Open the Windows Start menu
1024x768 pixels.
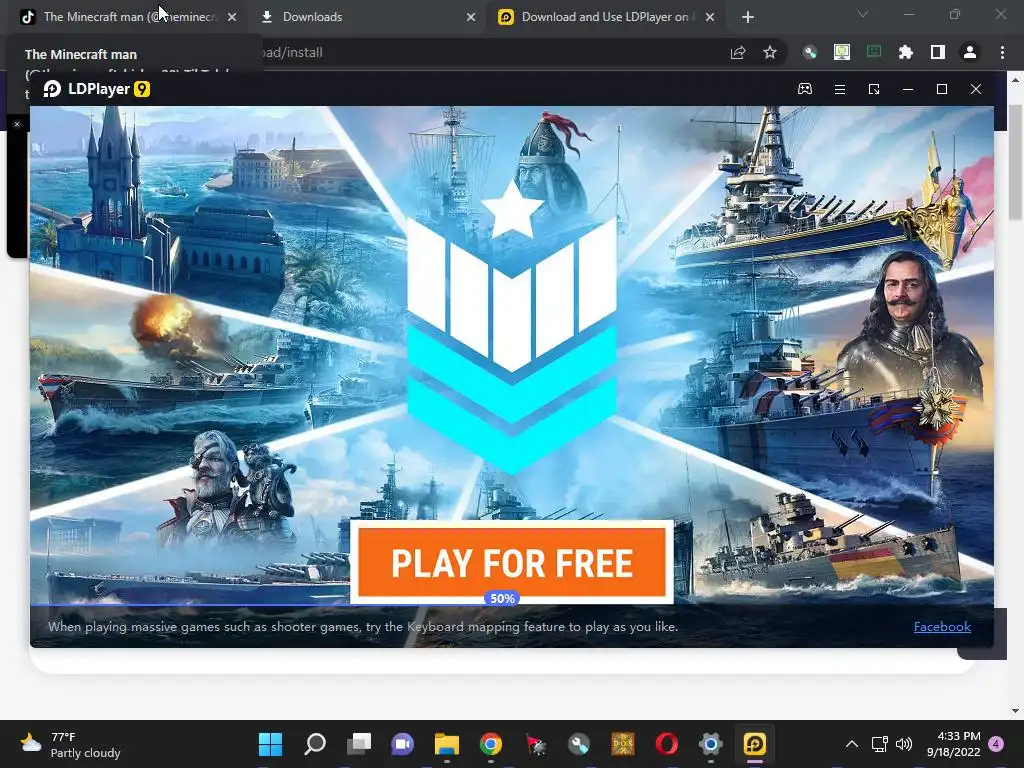(x=270, y=744)
